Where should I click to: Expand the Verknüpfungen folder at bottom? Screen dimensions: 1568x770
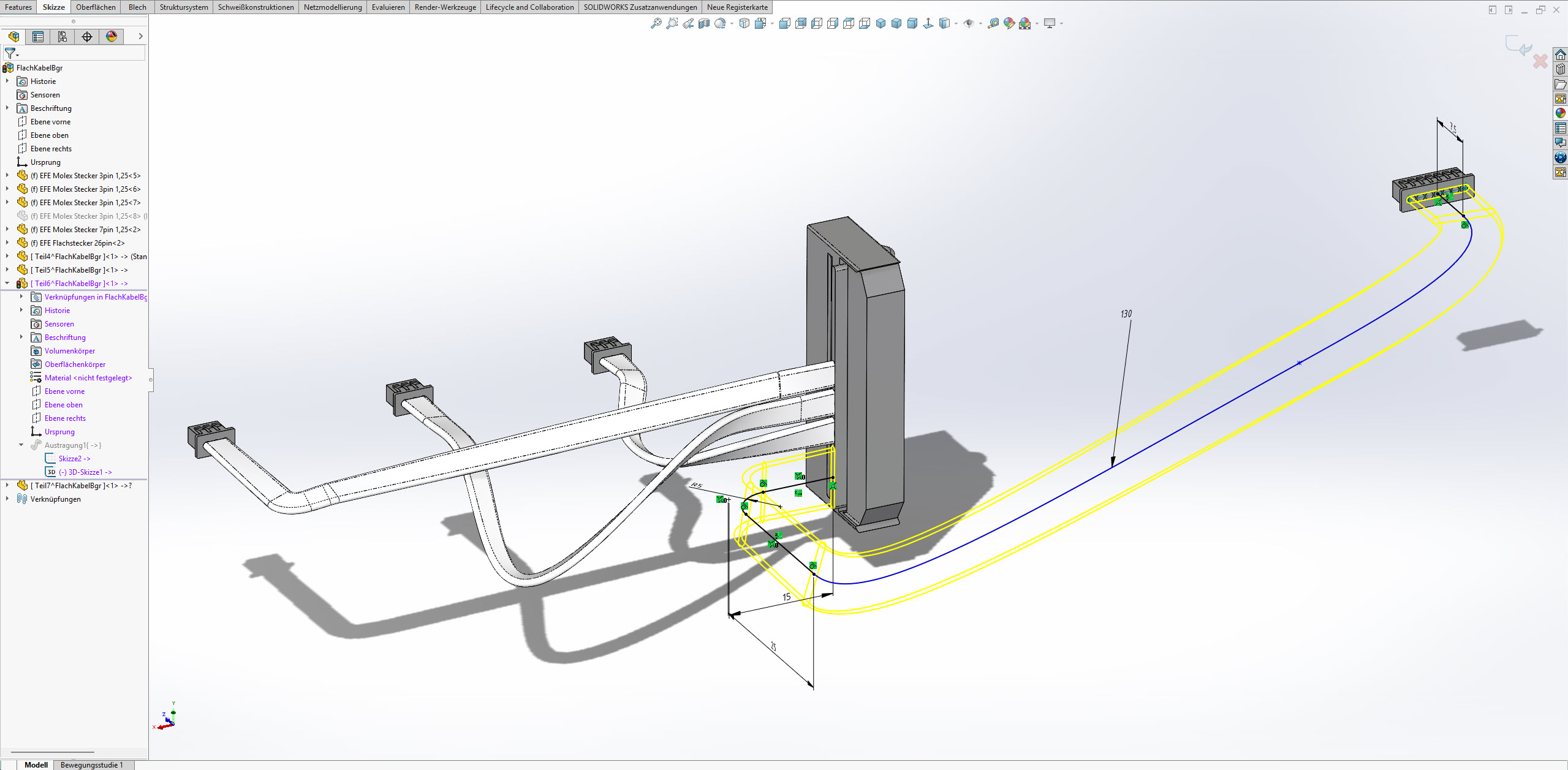7,499
